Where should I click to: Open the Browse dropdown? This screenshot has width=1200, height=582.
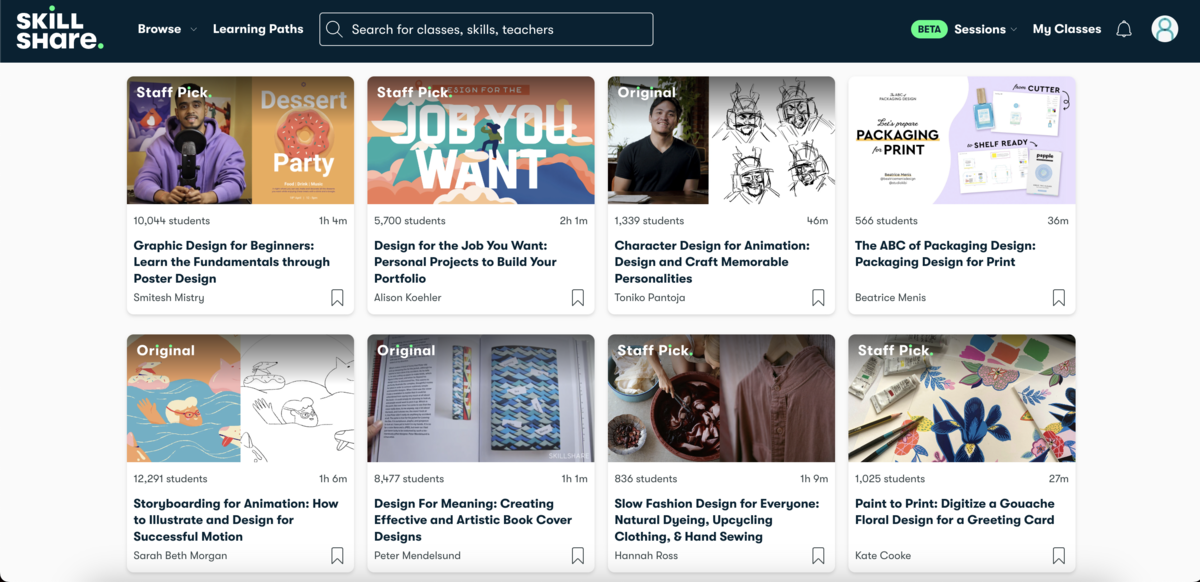pyautogui.click(x=166, y=29)
